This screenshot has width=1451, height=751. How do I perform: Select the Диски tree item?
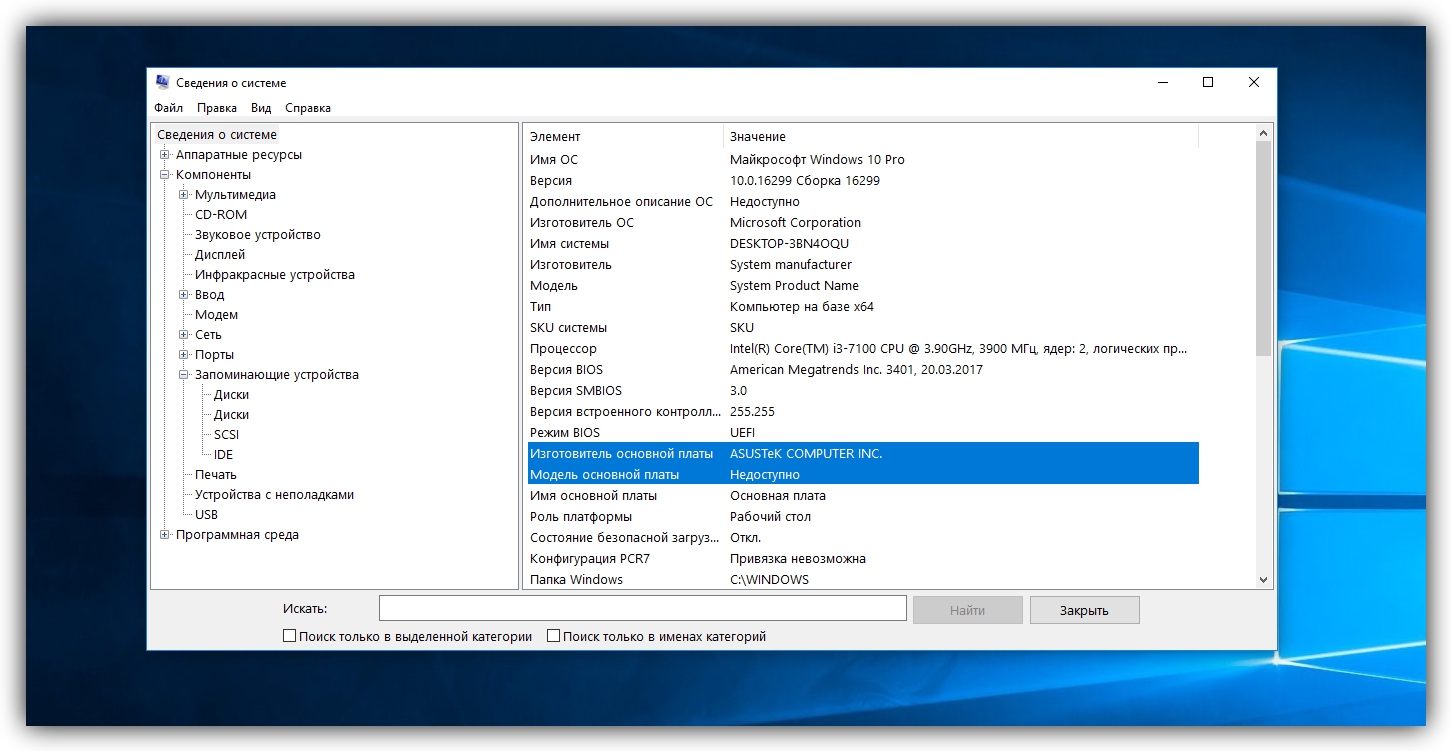232,394
